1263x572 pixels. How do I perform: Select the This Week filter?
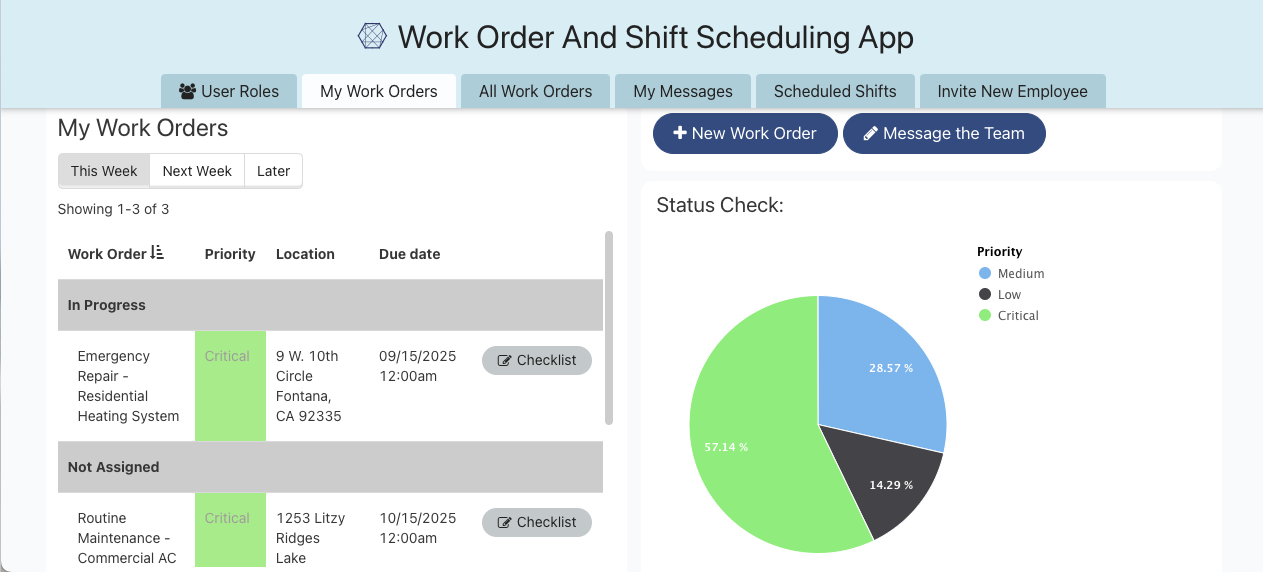104,171
